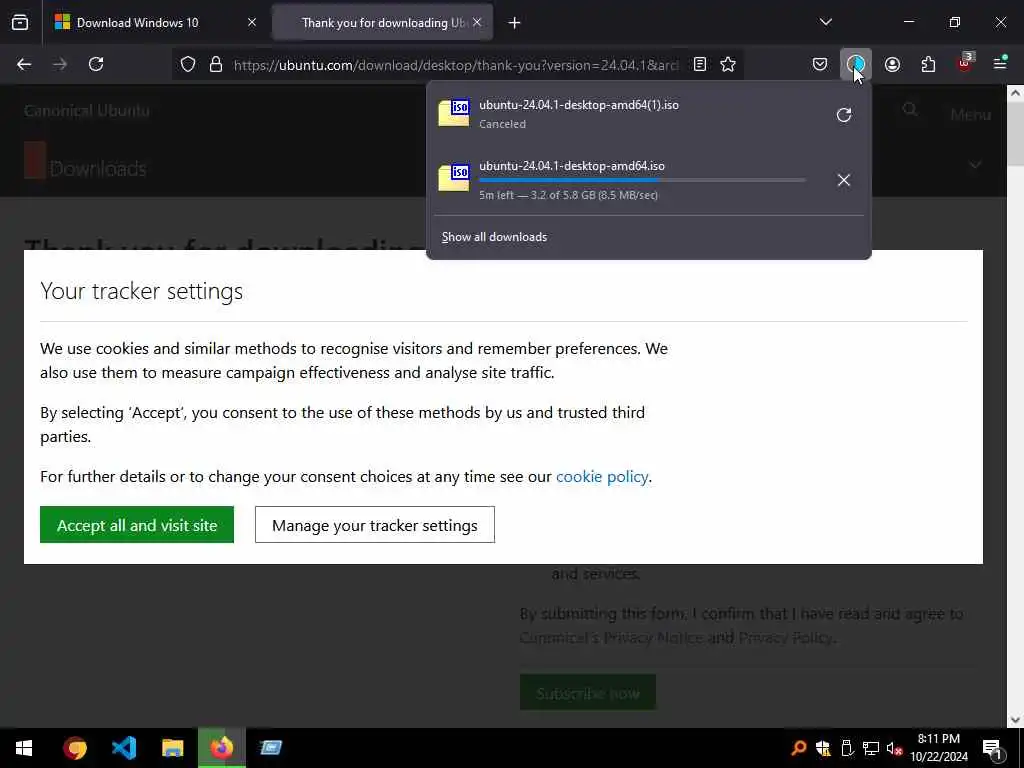The width and height of the screenshot is (1024, 768).
Task: Click ubuntu-24.04.1-desktop-amd64(1).iso file name
Action: click(579, 105)
